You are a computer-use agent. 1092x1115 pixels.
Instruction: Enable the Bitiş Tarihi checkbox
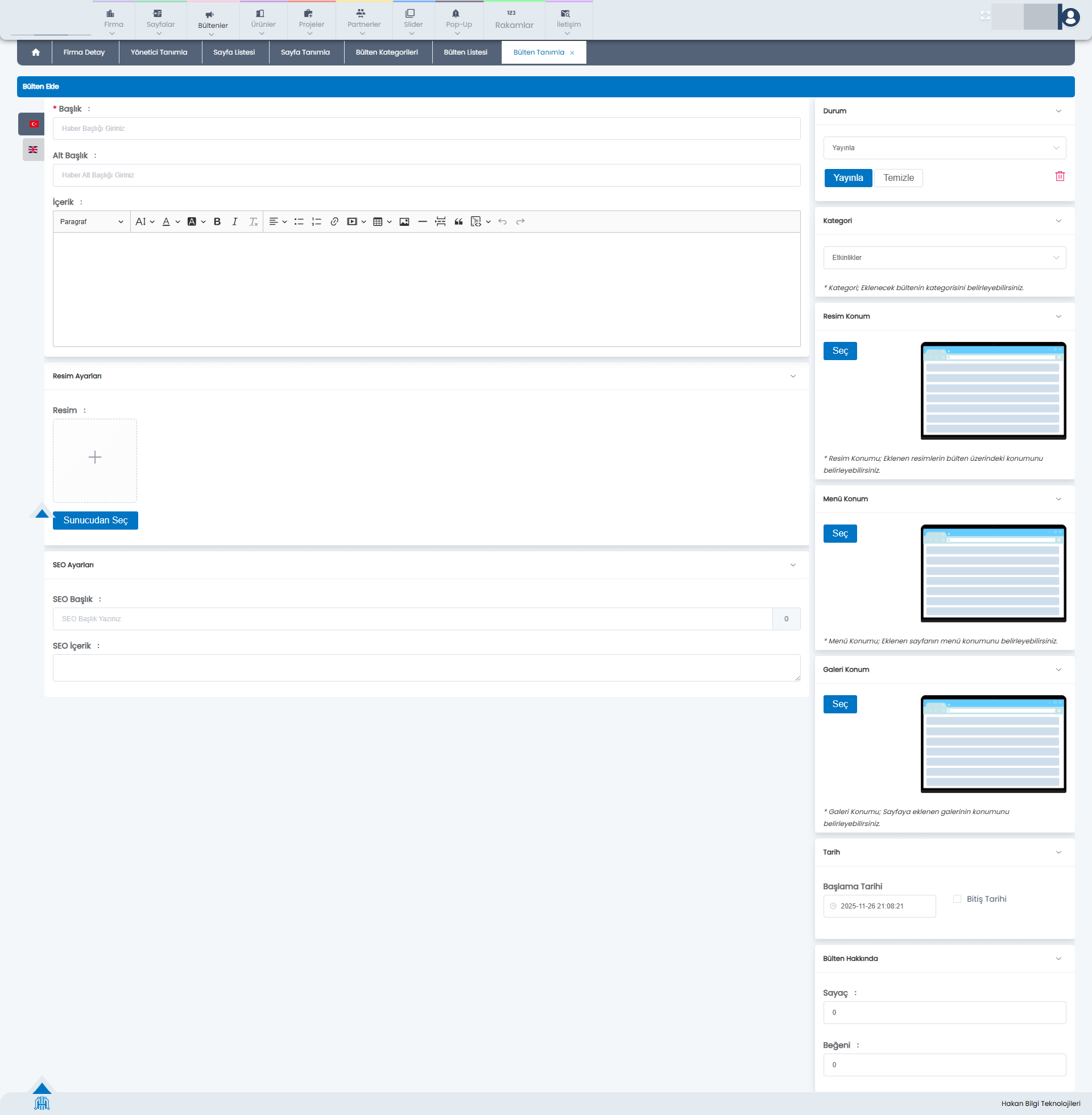[957, 899]
